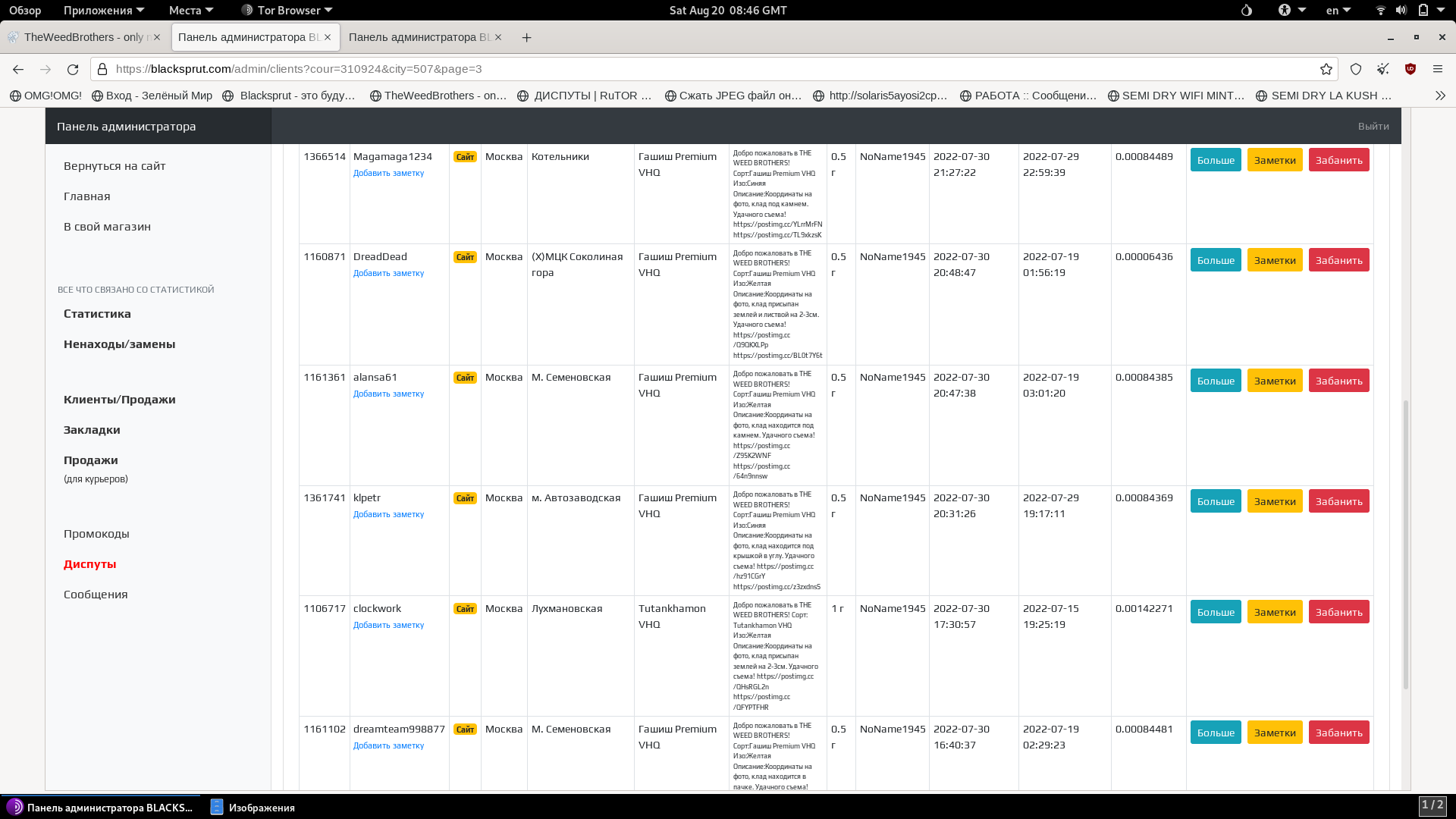
Task: Open the volume tray icon
Action: (x=1401, y=11)
